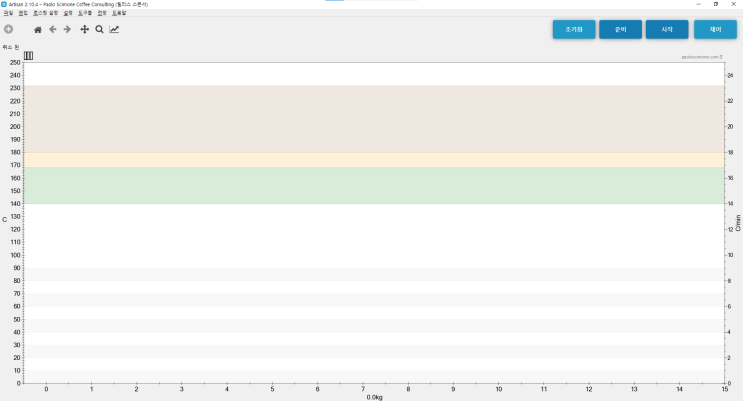The image size is (743, 401).
Task: Click the artisan.plus gray plus icon
Action: point(9,29)
